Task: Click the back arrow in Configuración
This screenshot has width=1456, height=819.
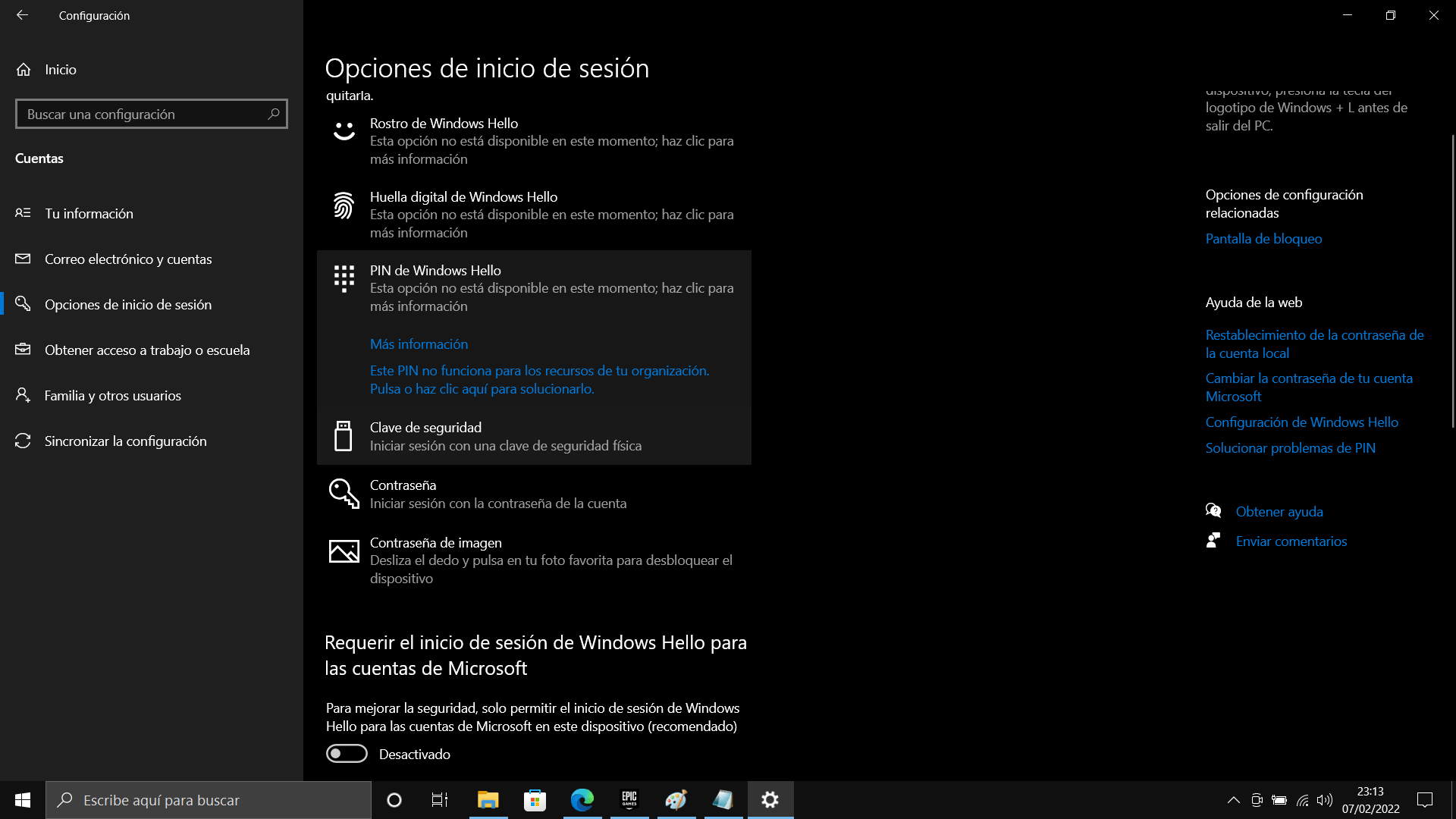Action: pos(22,15)
